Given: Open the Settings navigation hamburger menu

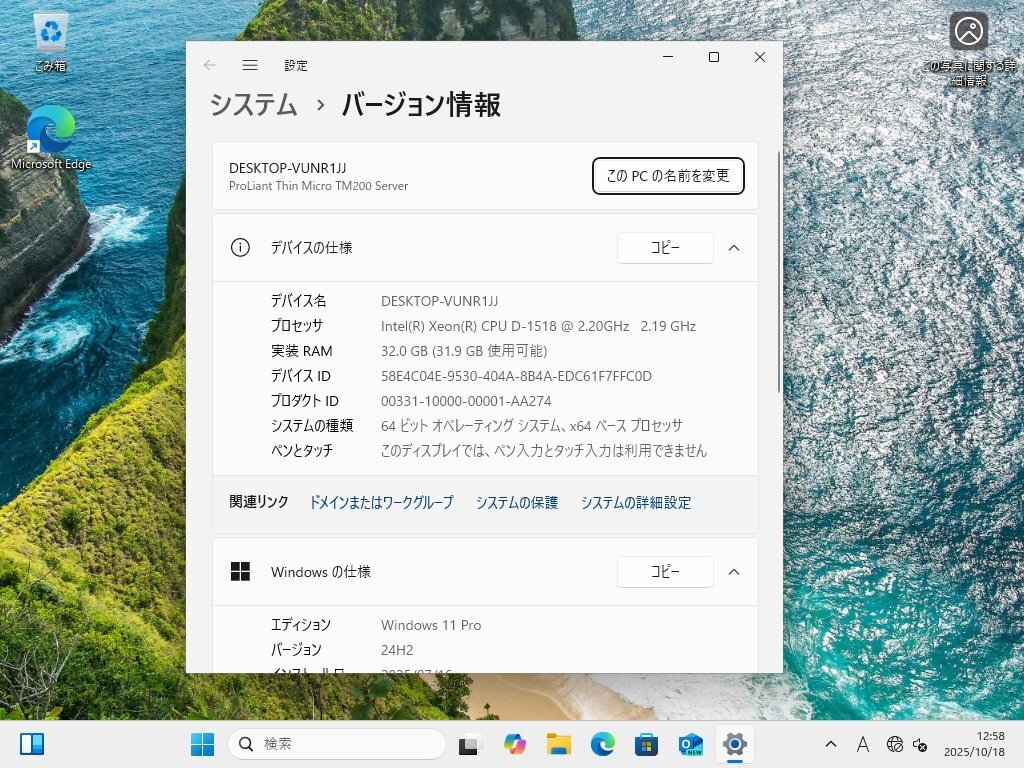Looking at the screenshot, I should coord(250,65).
